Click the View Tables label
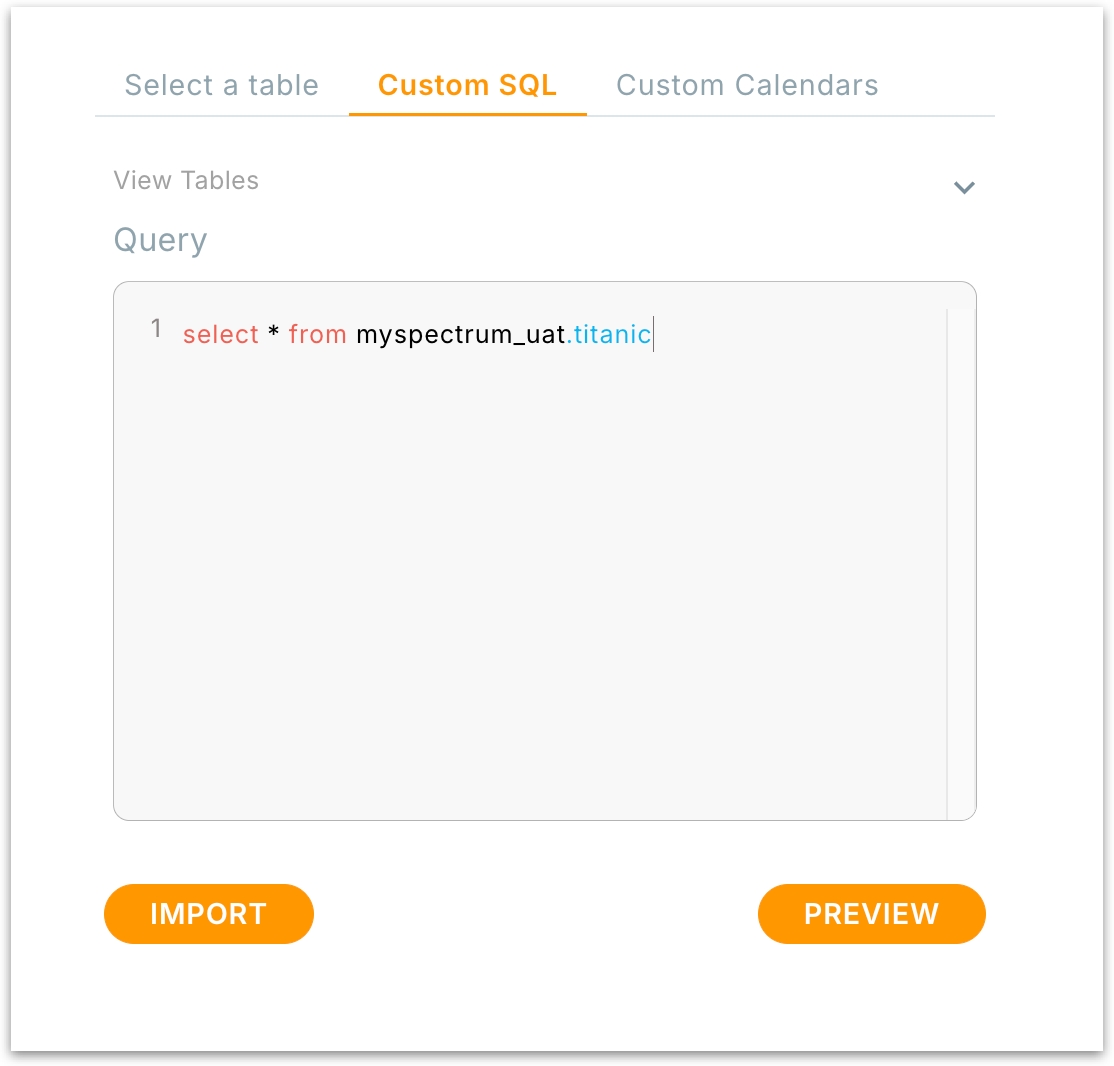This screenshot has height=1066, width=1114. click(186, 181)
